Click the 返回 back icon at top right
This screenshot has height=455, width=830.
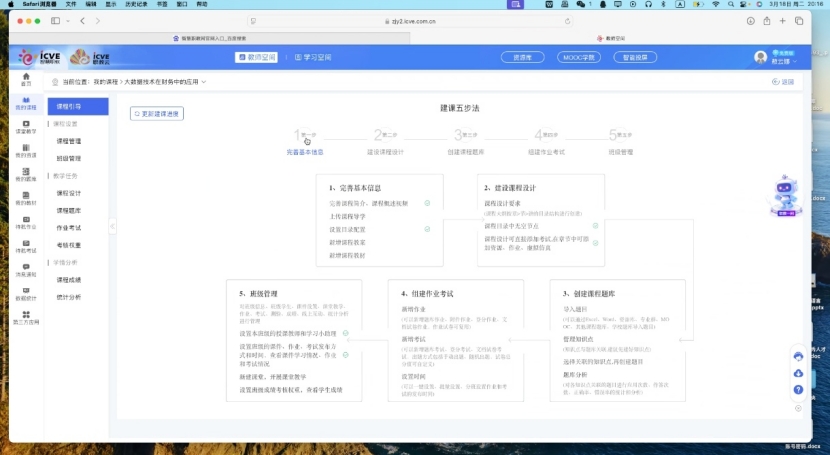coord(783,81)
